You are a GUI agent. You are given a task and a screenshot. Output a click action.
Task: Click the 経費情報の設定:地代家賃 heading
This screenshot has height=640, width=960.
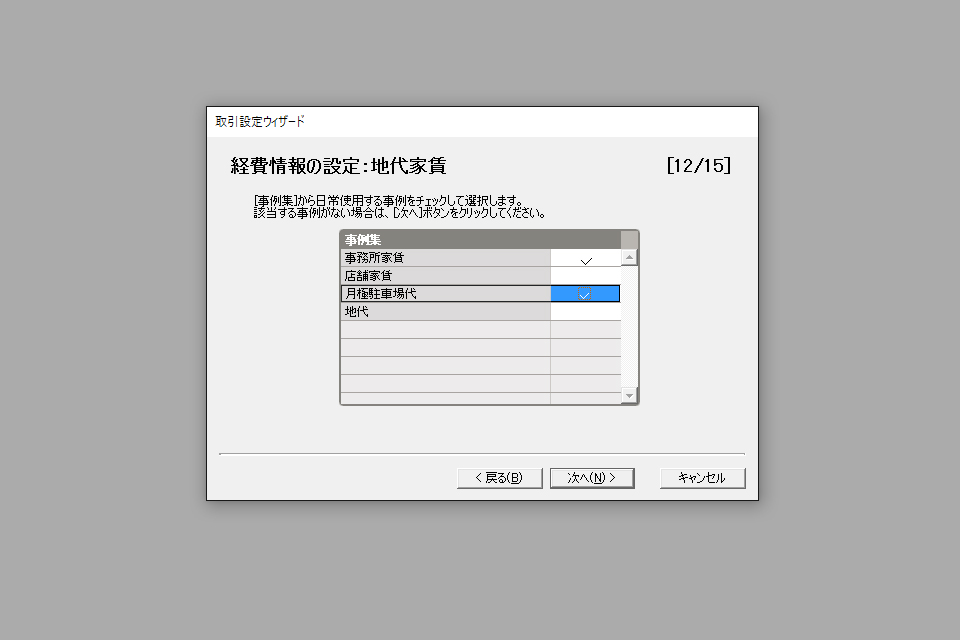(338, 166)
